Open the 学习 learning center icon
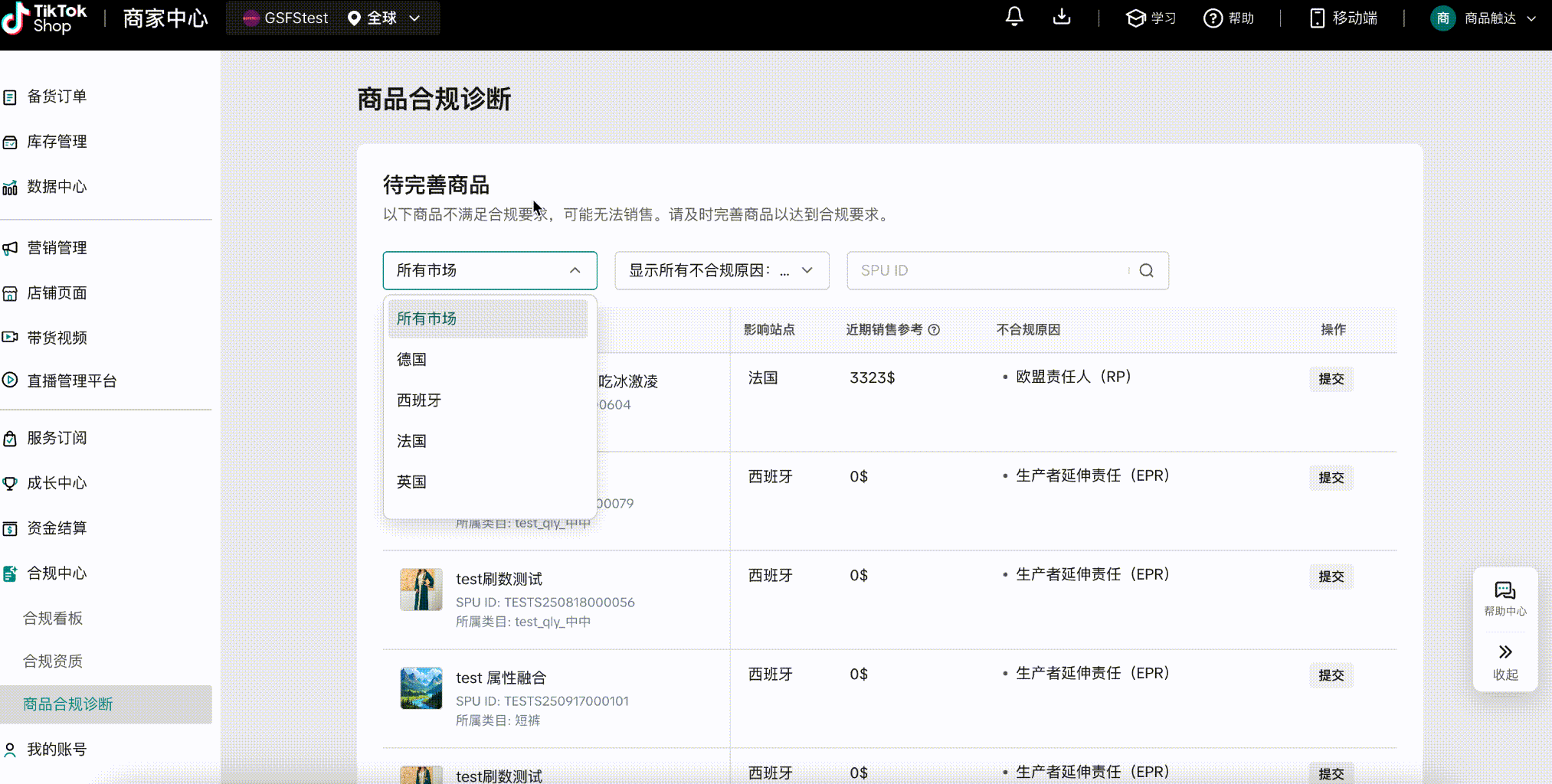 [1135, 18]
